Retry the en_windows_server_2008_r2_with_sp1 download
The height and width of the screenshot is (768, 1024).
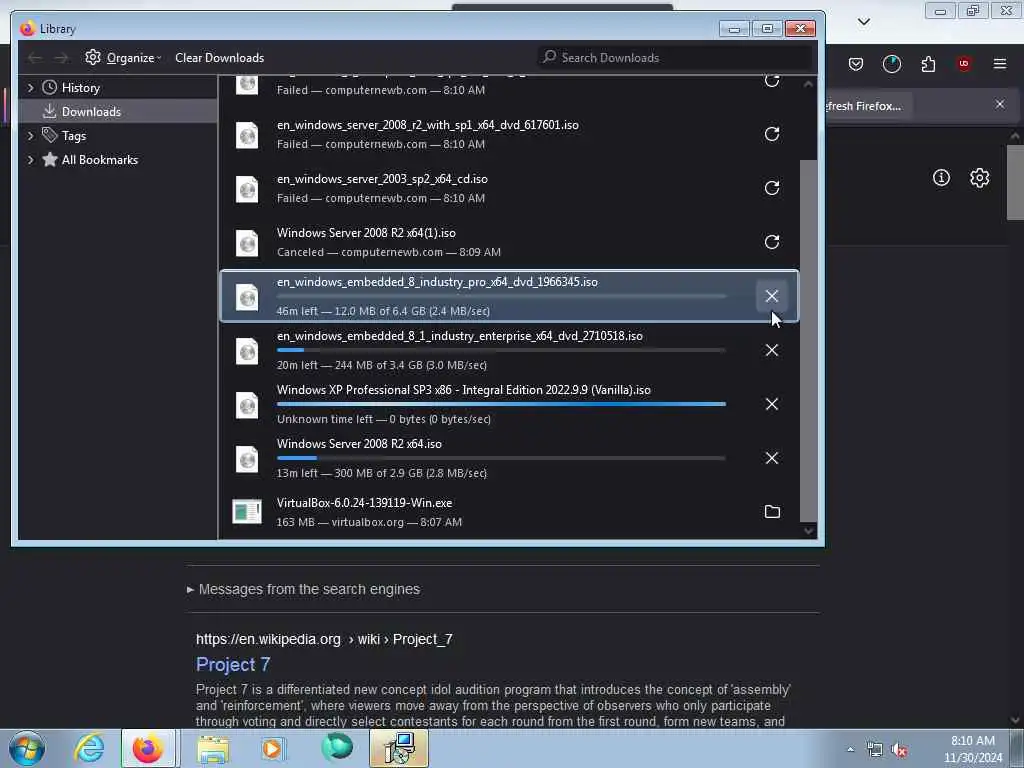click(771, 134)
